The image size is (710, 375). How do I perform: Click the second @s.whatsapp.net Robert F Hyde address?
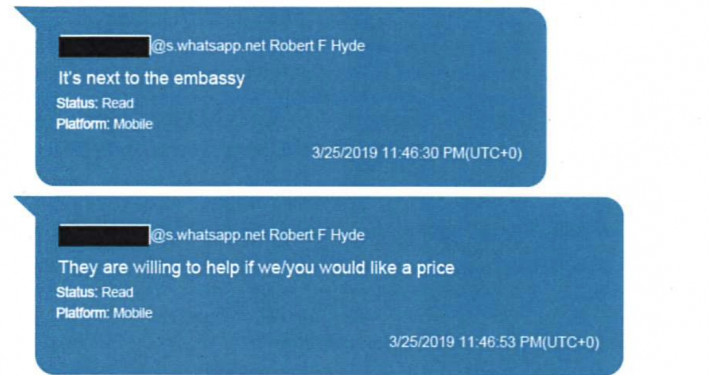point(258,236)
